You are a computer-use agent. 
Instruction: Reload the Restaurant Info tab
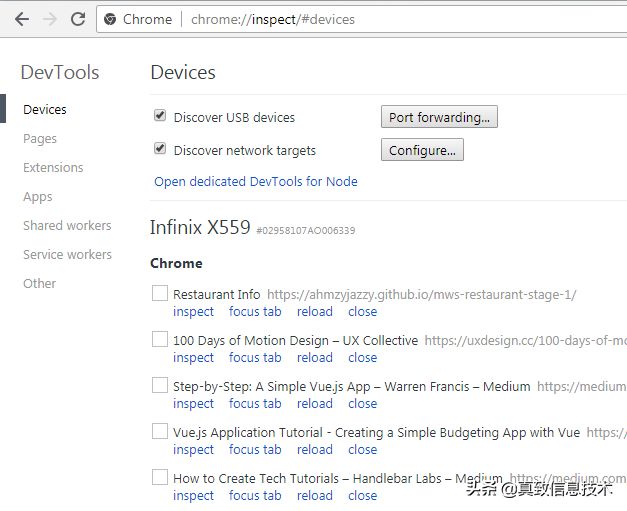point(315,312)
